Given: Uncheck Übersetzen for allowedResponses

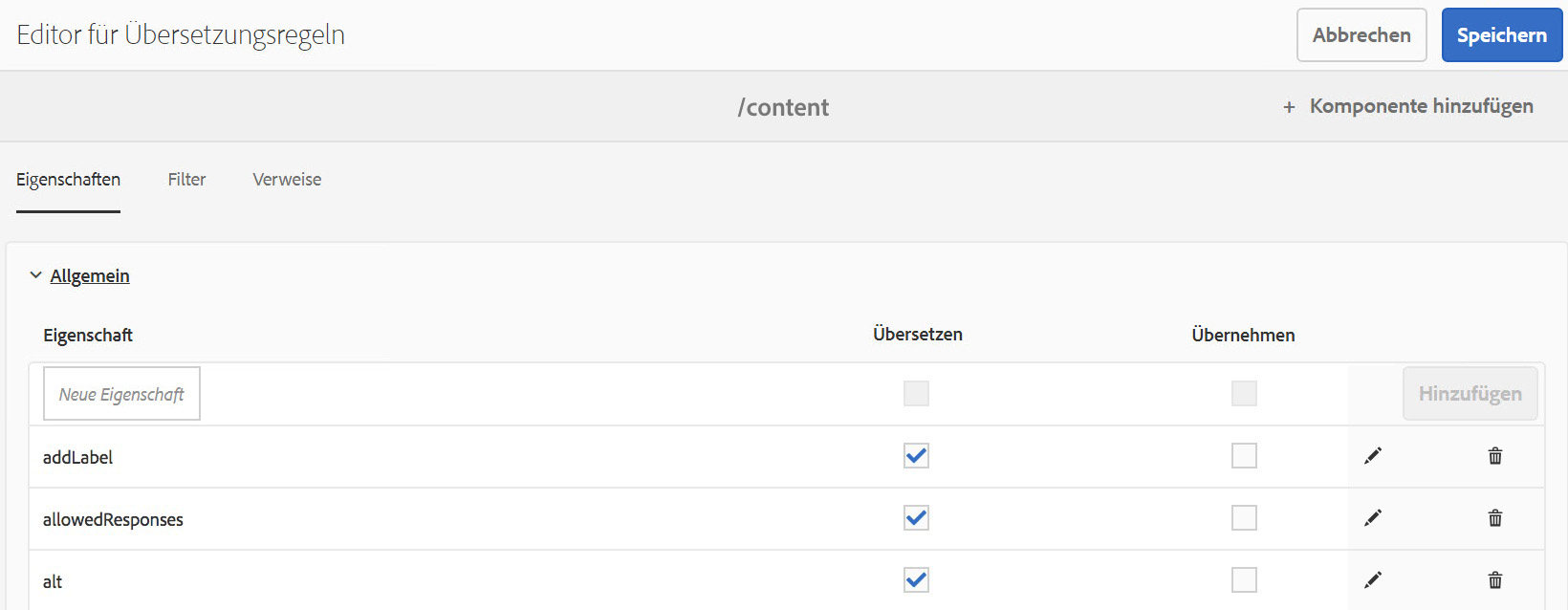Looking at the screenshot, I should pos(916,518).
